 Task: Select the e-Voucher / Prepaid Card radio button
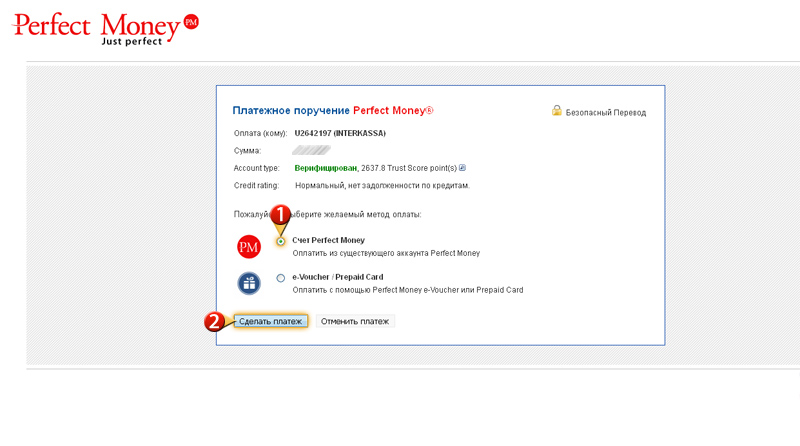281,278
